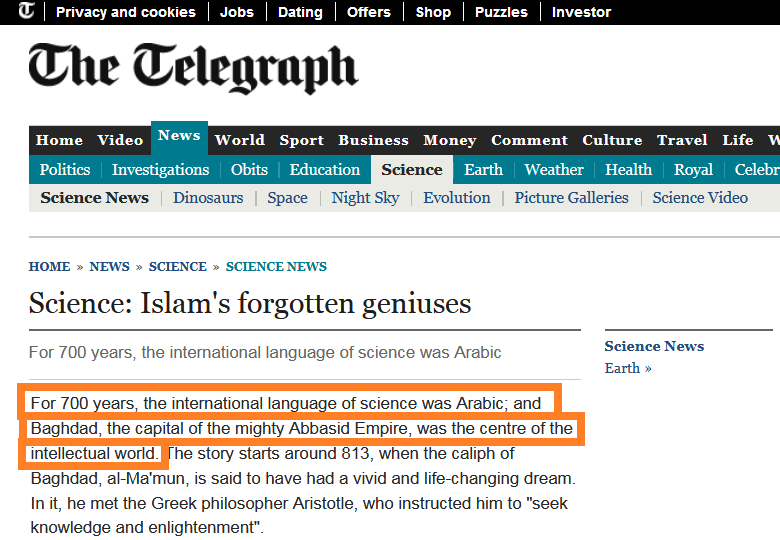The height and width of the screenshot is (540, 780).
Task: Click the Dinosaurs topic link
Action: tap(208, 198)
